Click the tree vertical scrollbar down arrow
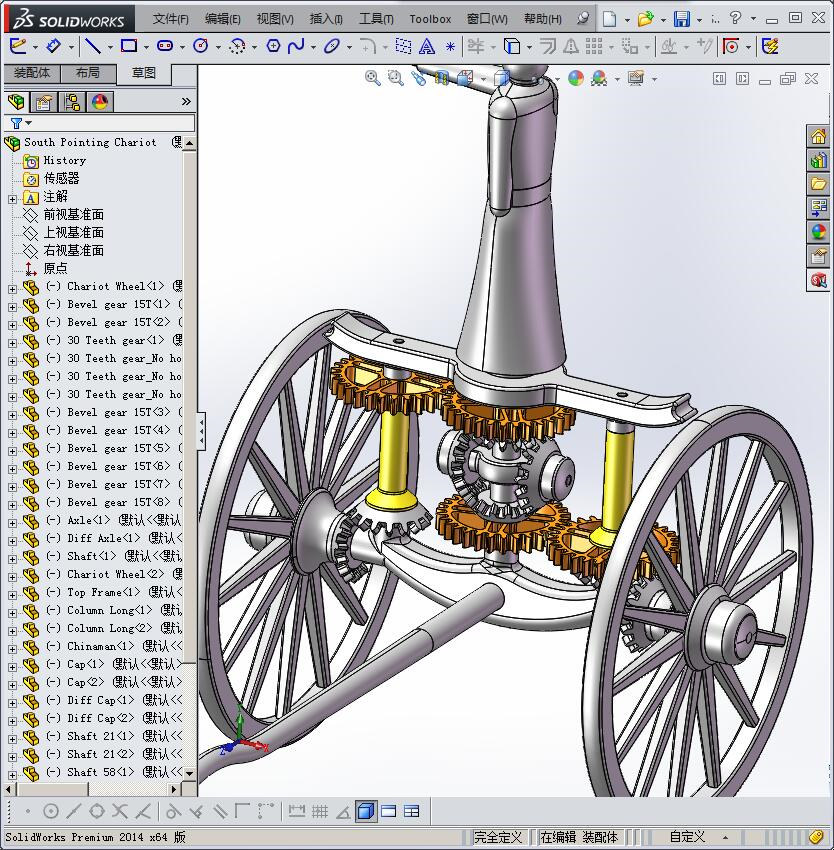Image resolution: width=834 pixels, height=850 pixels. tap(189, 773)
